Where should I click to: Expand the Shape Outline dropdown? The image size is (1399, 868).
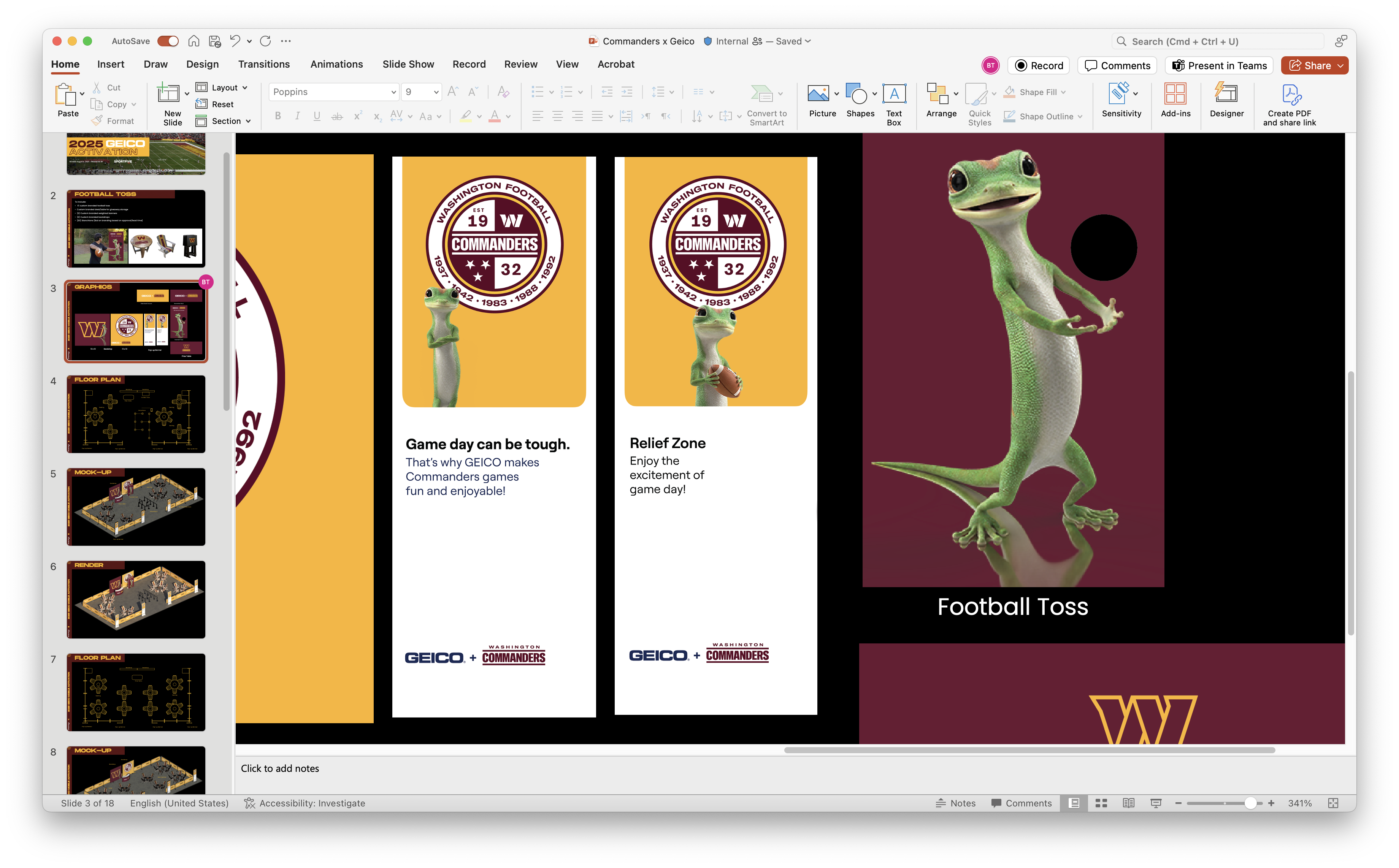tap(1080, 117)
